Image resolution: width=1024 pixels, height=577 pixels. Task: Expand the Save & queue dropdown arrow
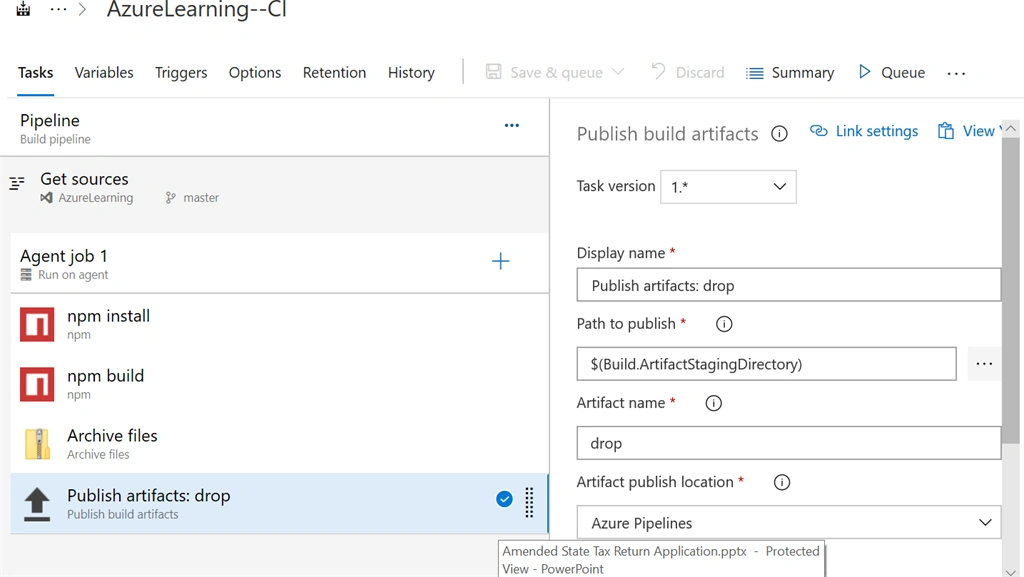point(618,72)
